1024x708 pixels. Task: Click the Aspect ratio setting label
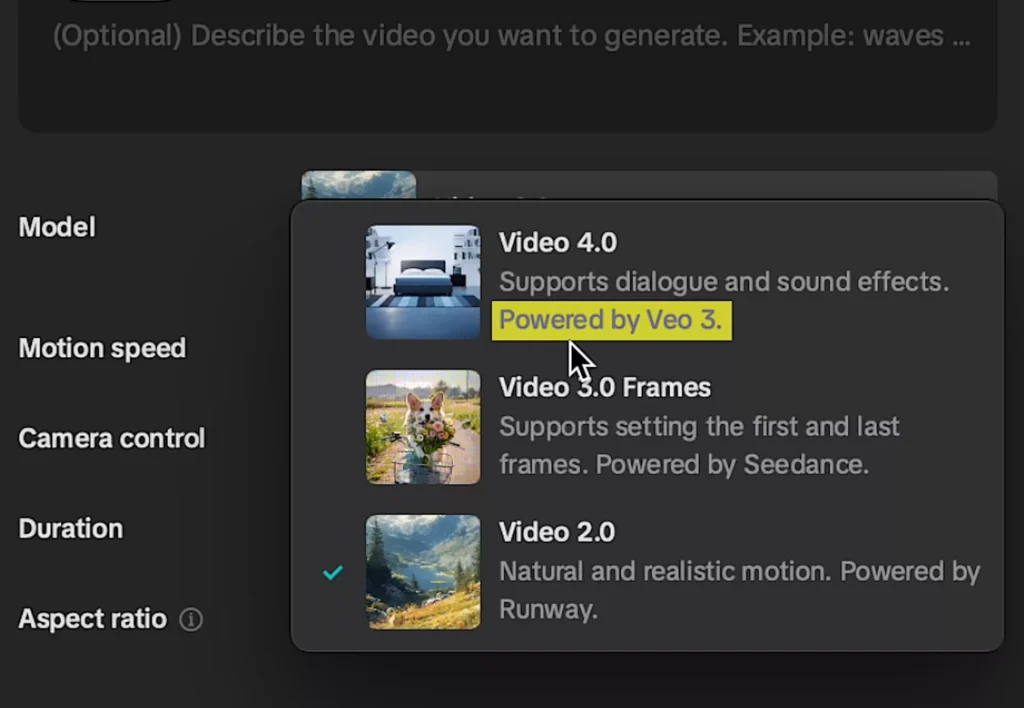coord(92,620)
